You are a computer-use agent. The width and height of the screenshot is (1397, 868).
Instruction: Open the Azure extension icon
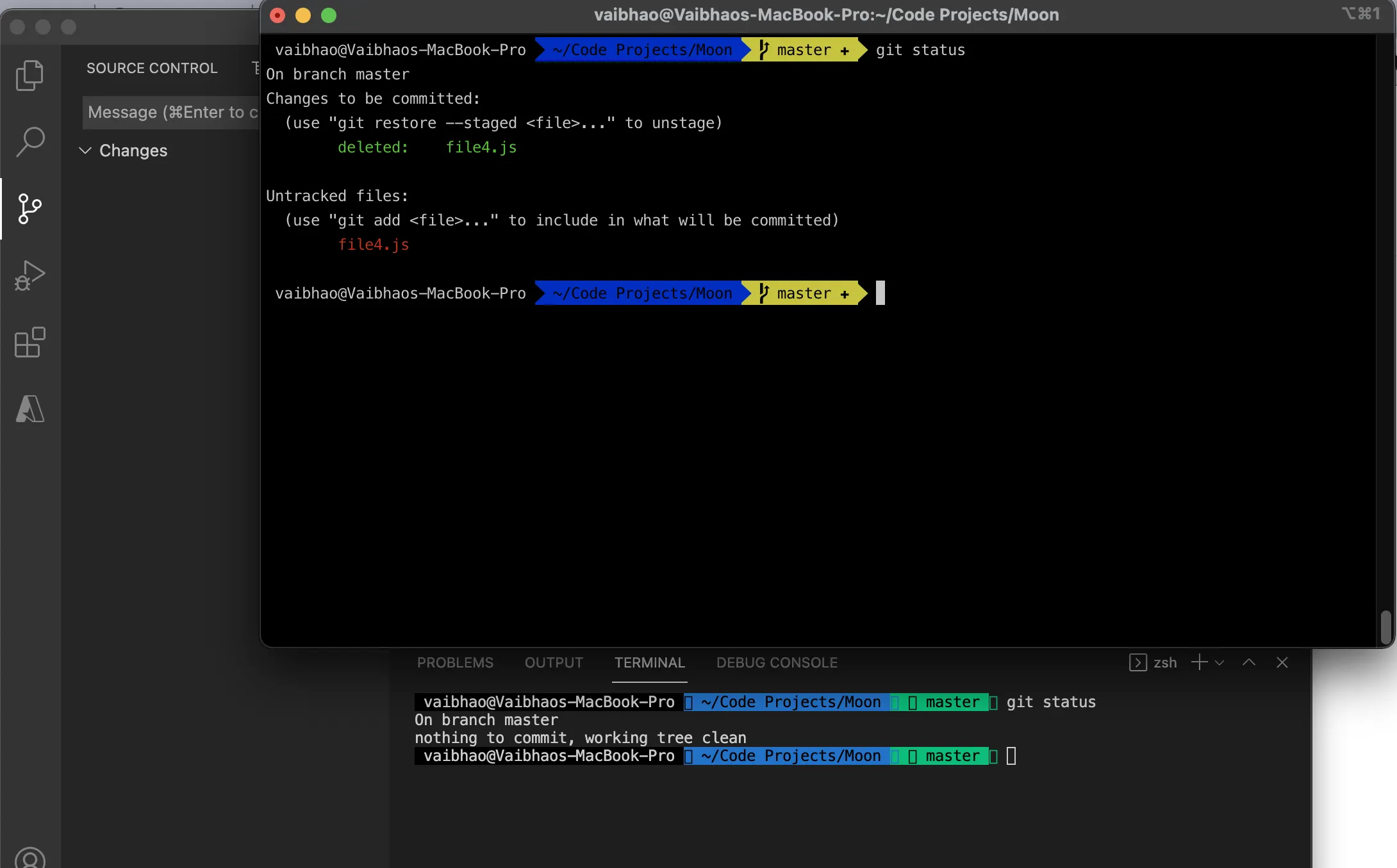pos(29,409)
